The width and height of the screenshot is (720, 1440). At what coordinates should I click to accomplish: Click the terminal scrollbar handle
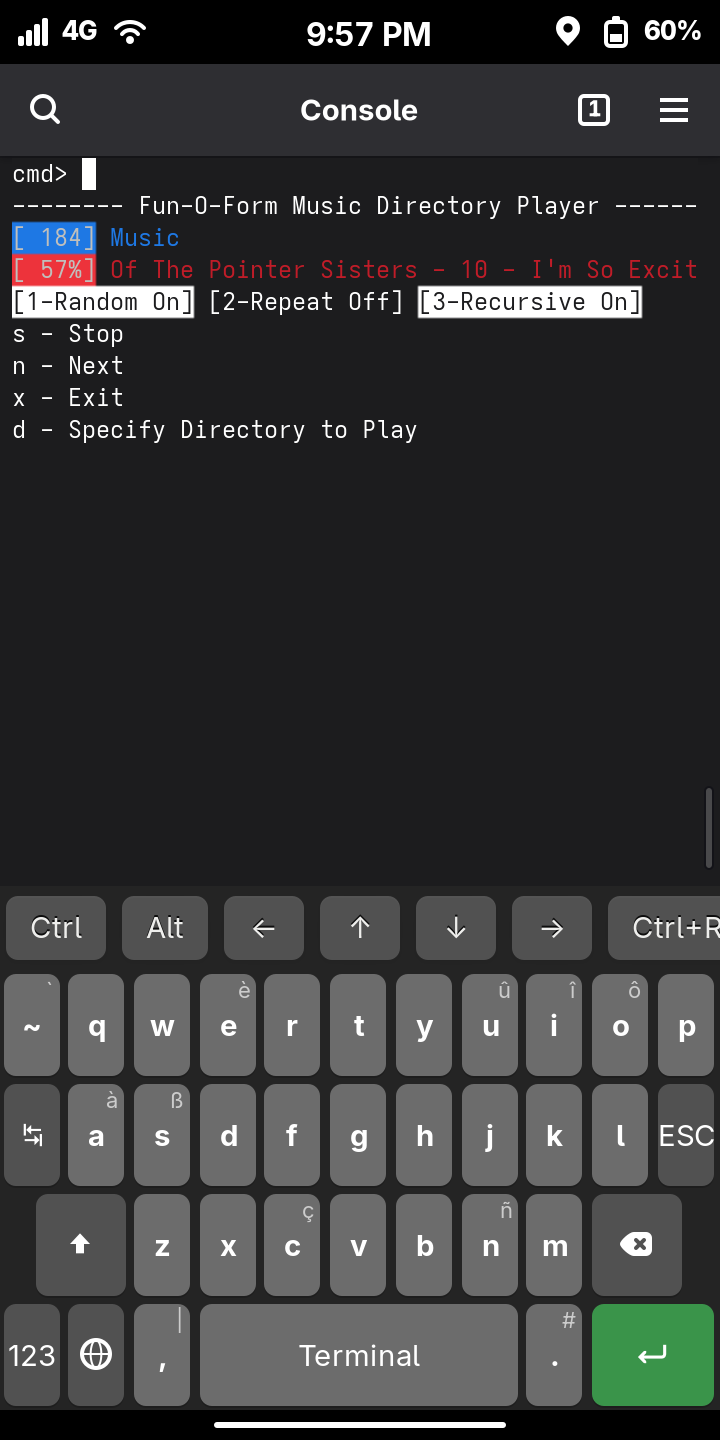709,827
